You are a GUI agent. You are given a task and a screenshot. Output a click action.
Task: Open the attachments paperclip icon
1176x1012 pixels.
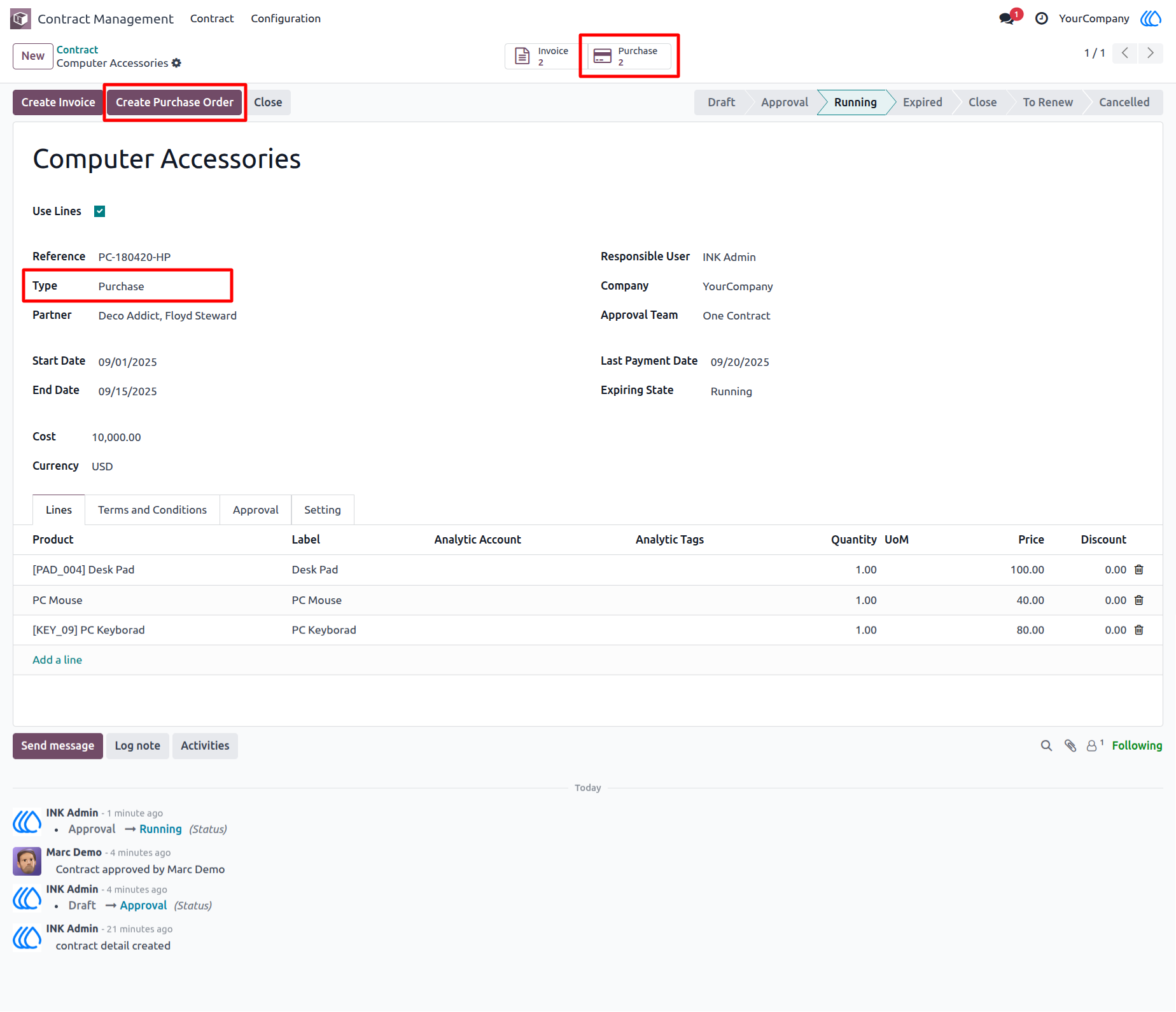[x=1070, y=745]
